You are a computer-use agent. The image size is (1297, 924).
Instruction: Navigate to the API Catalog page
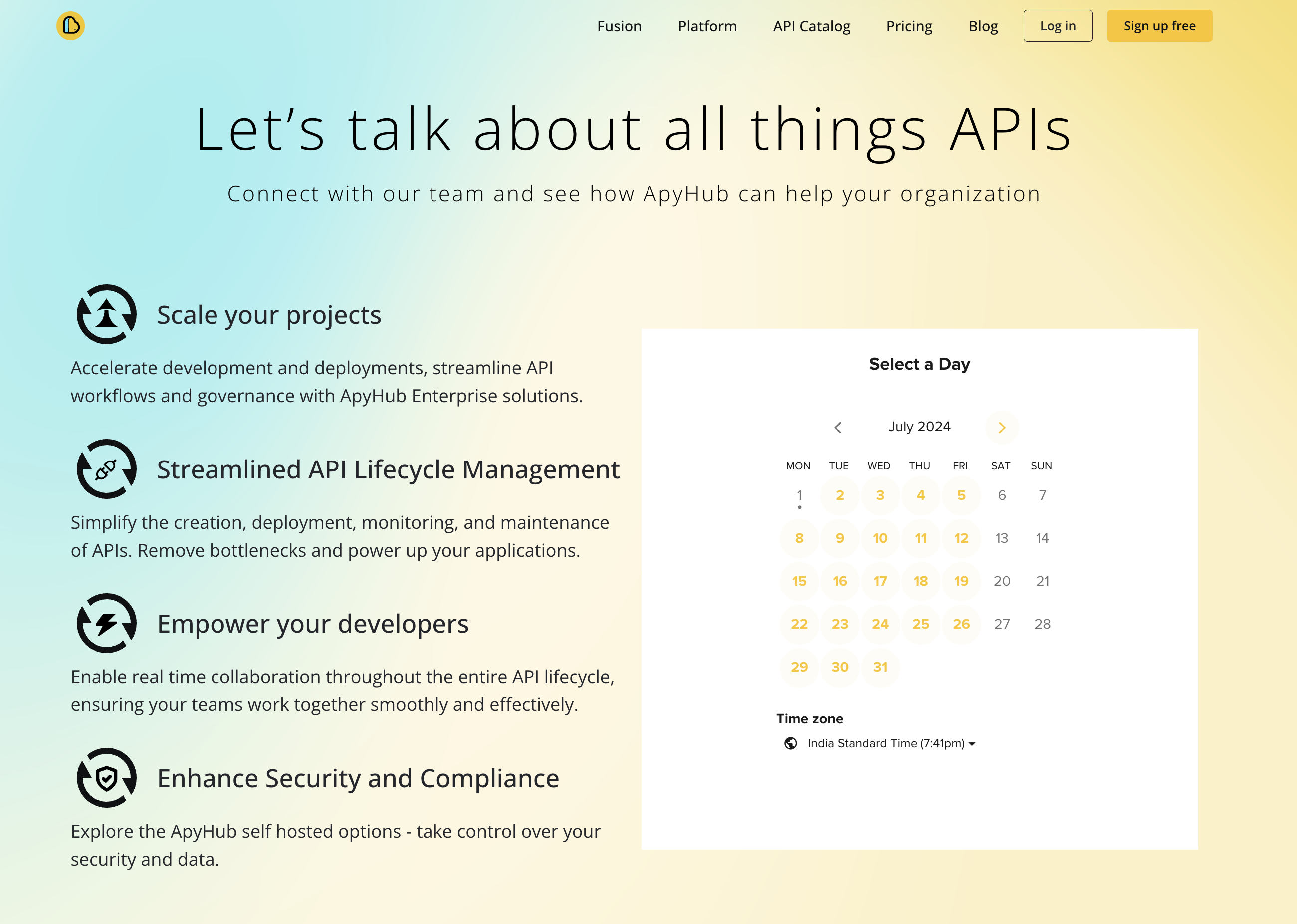pos(811,25)
